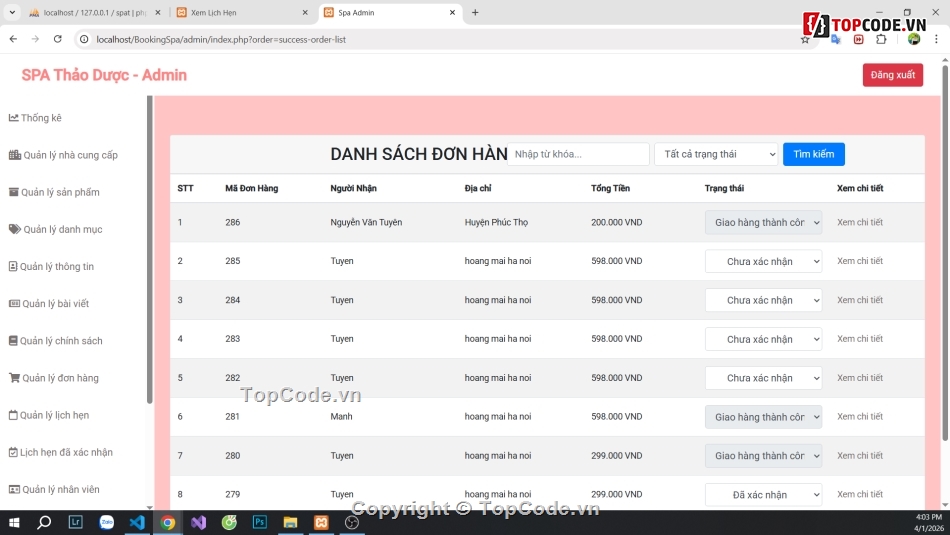Bookmark this page with star icon

tap(805, 40)
